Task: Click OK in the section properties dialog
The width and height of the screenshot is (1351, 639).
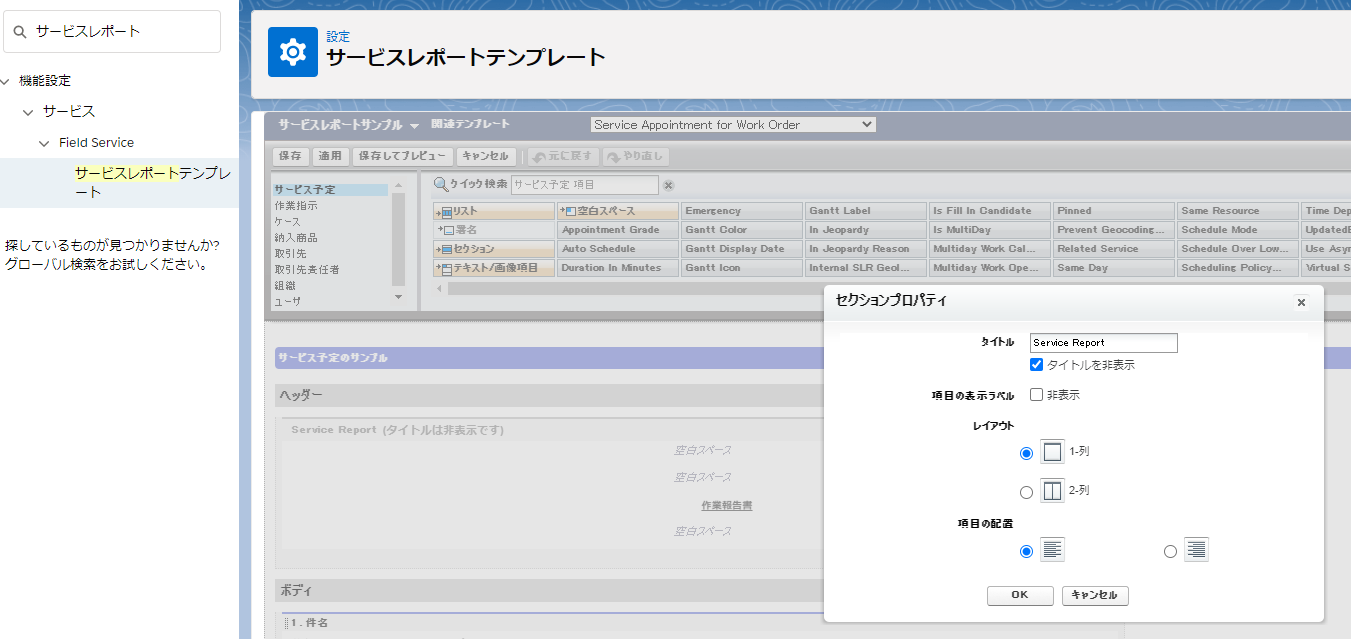Action: 1019,595
